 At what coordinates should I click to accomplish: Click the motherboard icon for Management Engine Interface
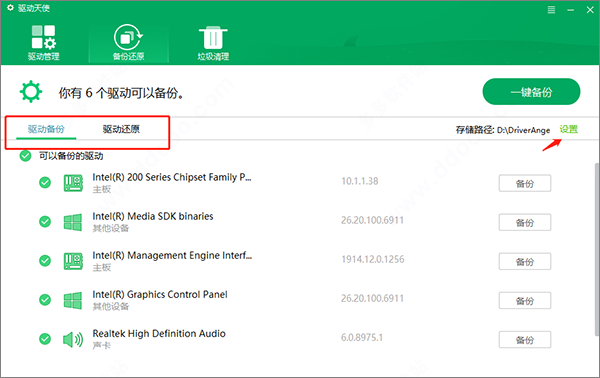[x=73, y=261]
